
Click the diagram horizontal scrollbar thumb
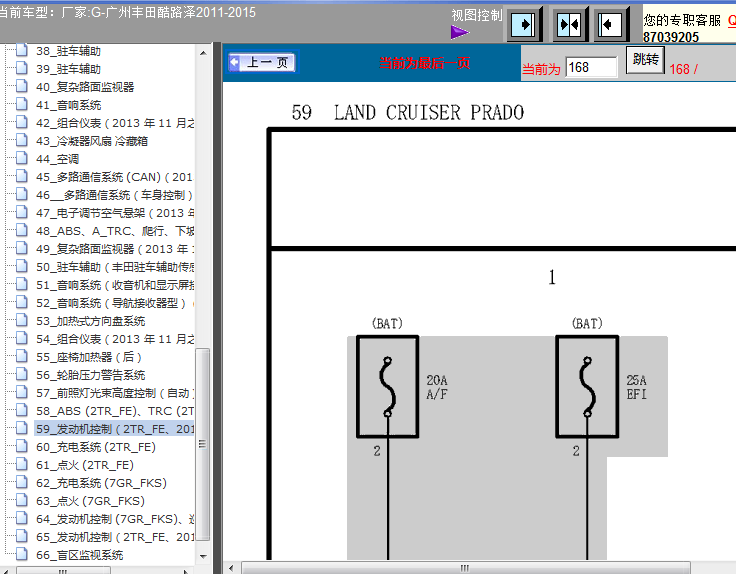(x=465, y=568)
